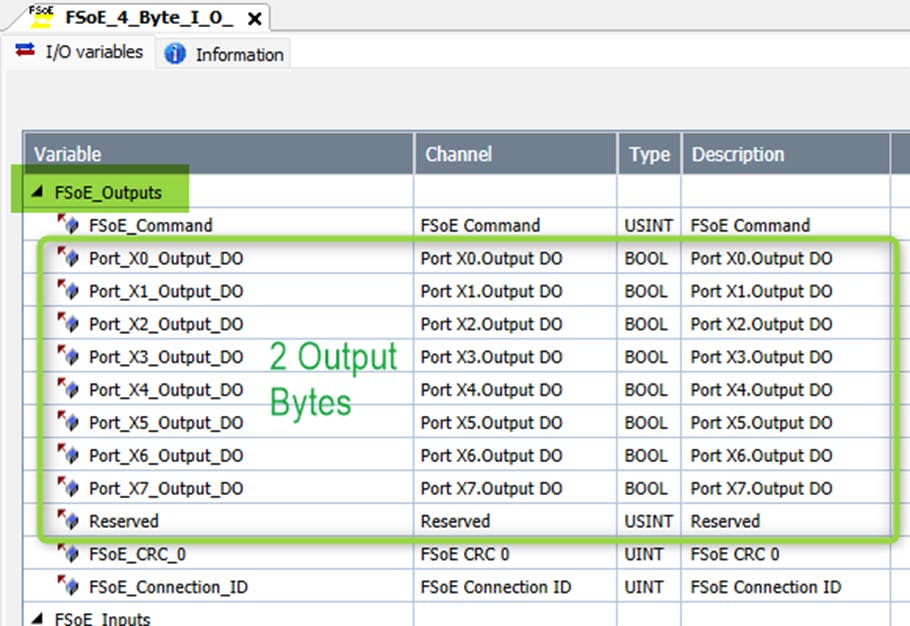Click the blue Information tab icon
Viewport: 910px width, 626px height.
point(175,54)
